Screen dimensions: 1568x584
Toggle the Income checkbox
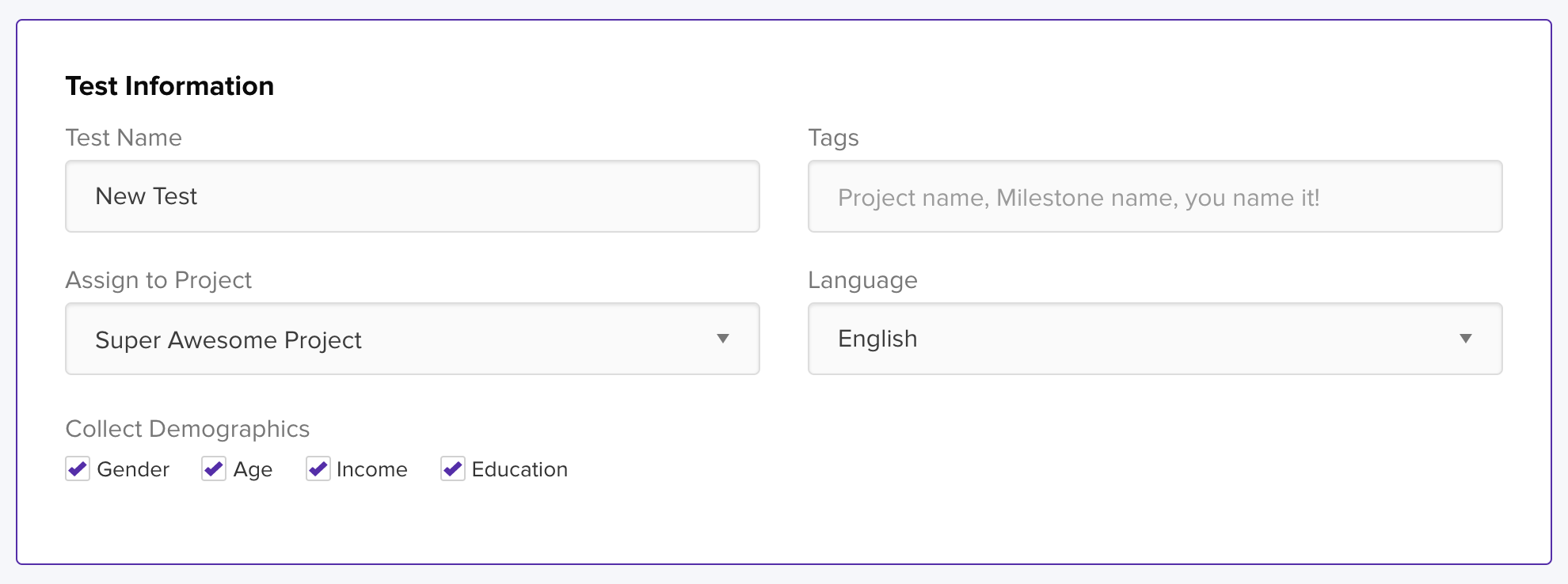318,468
